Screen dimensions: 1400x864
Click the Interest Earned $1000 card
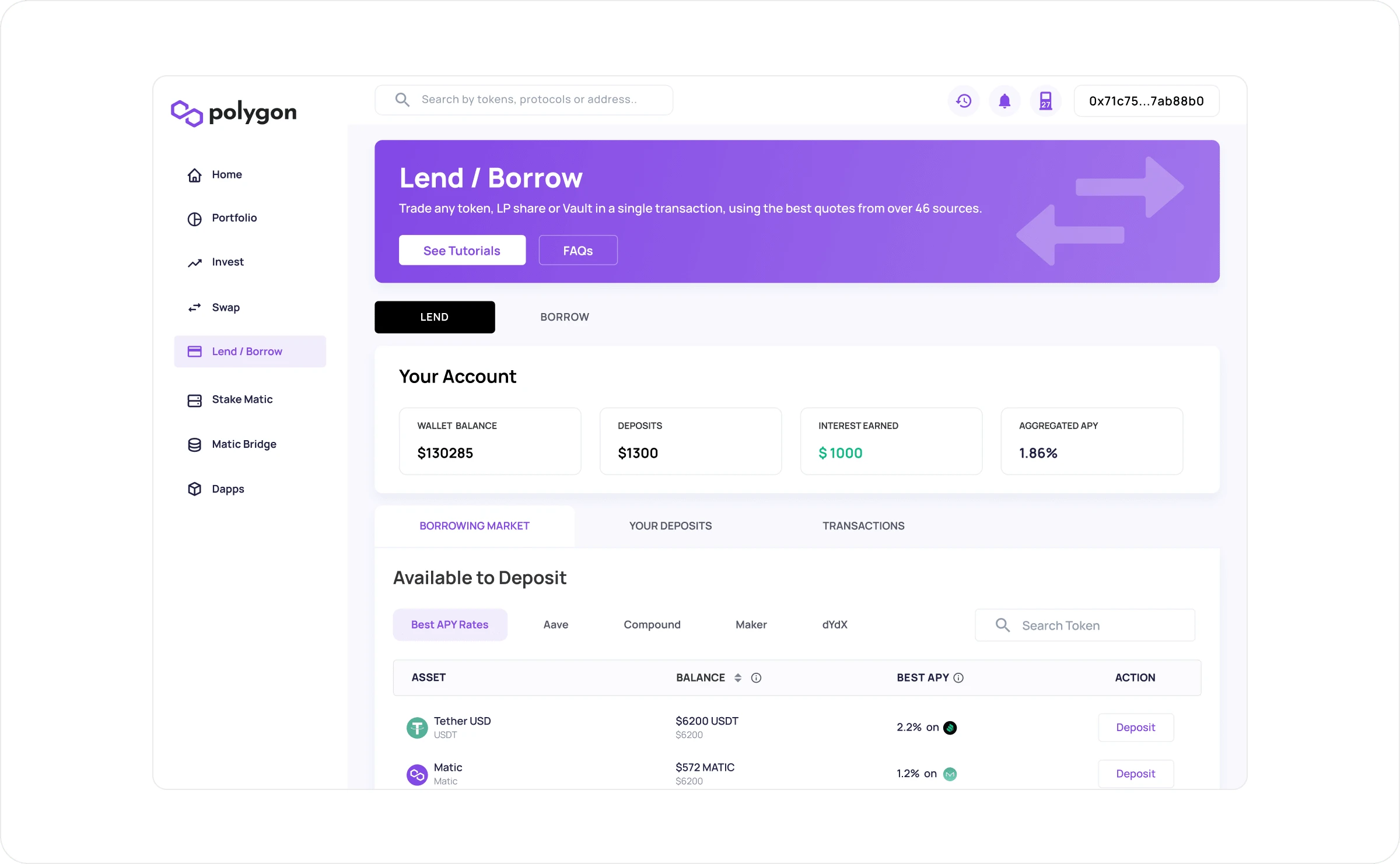[891, 441]
